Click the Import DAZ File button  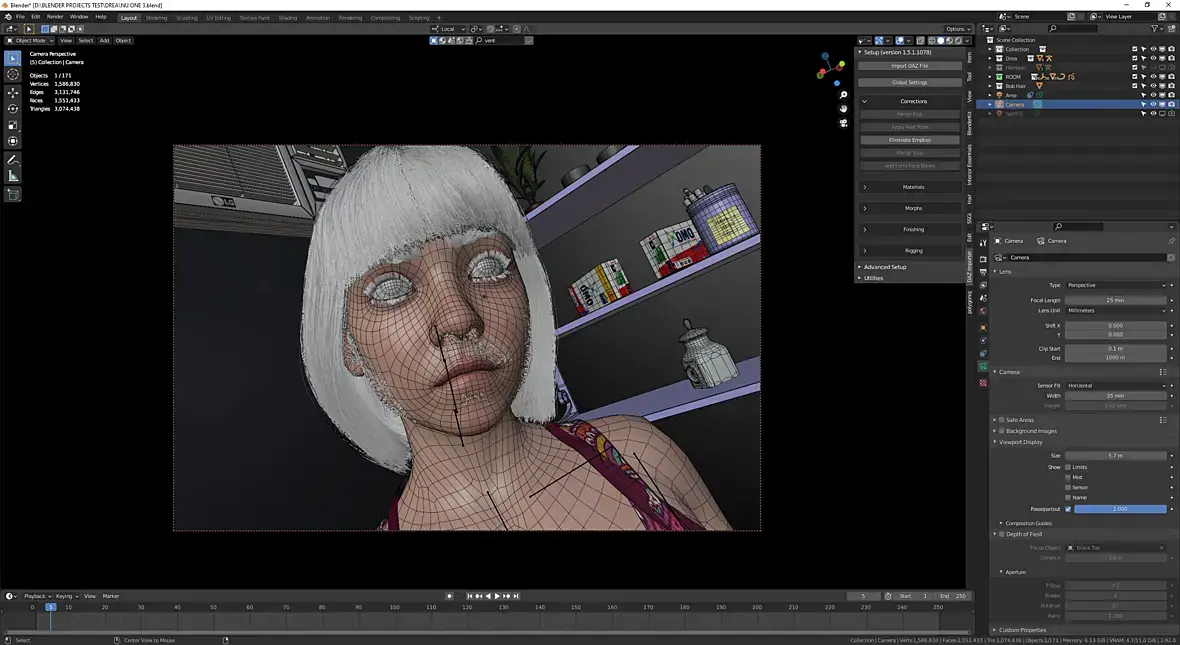coord(909,66)
